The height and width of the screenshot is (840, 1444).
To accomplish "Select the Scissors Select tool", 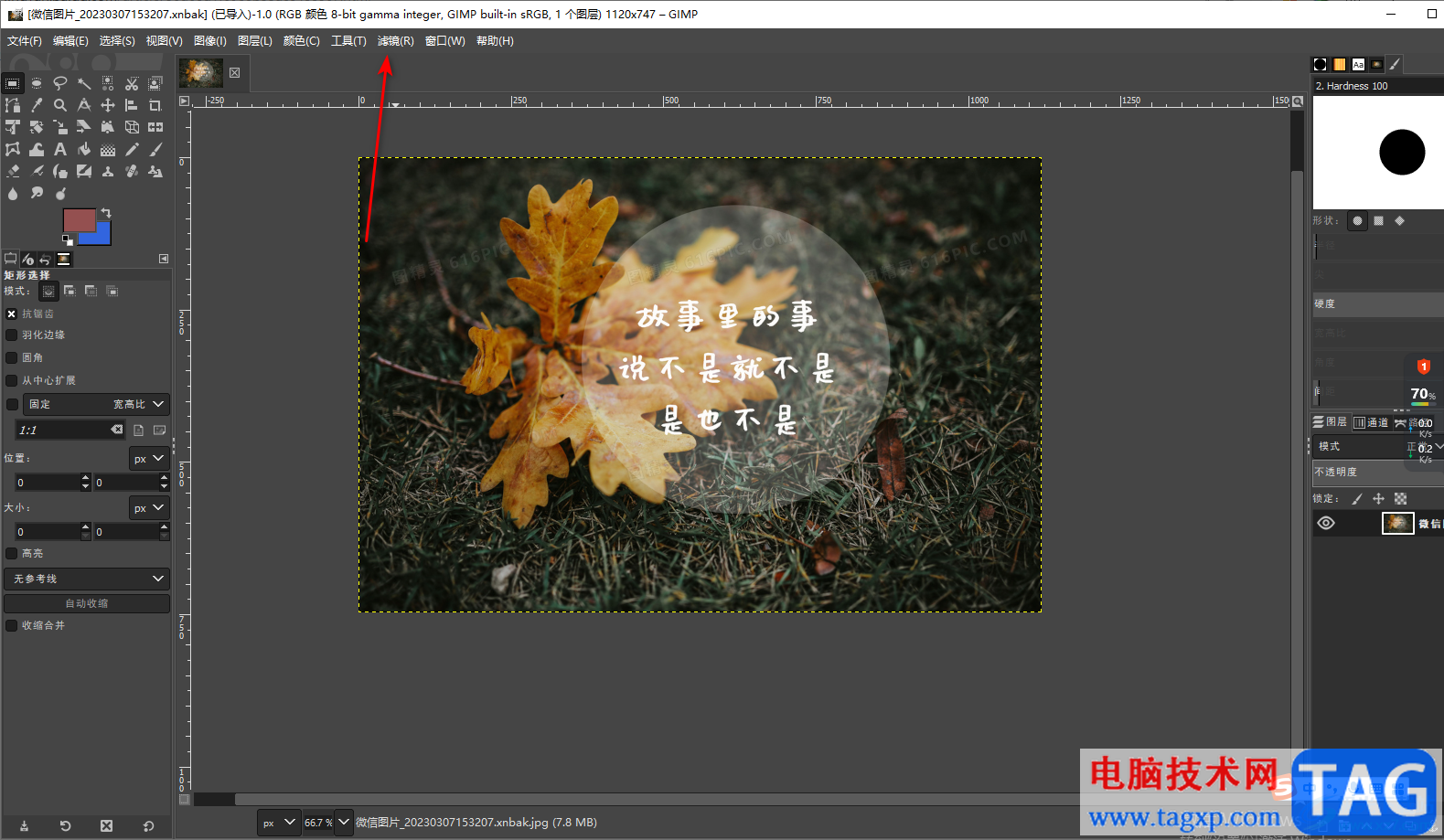I will point(132,83).
